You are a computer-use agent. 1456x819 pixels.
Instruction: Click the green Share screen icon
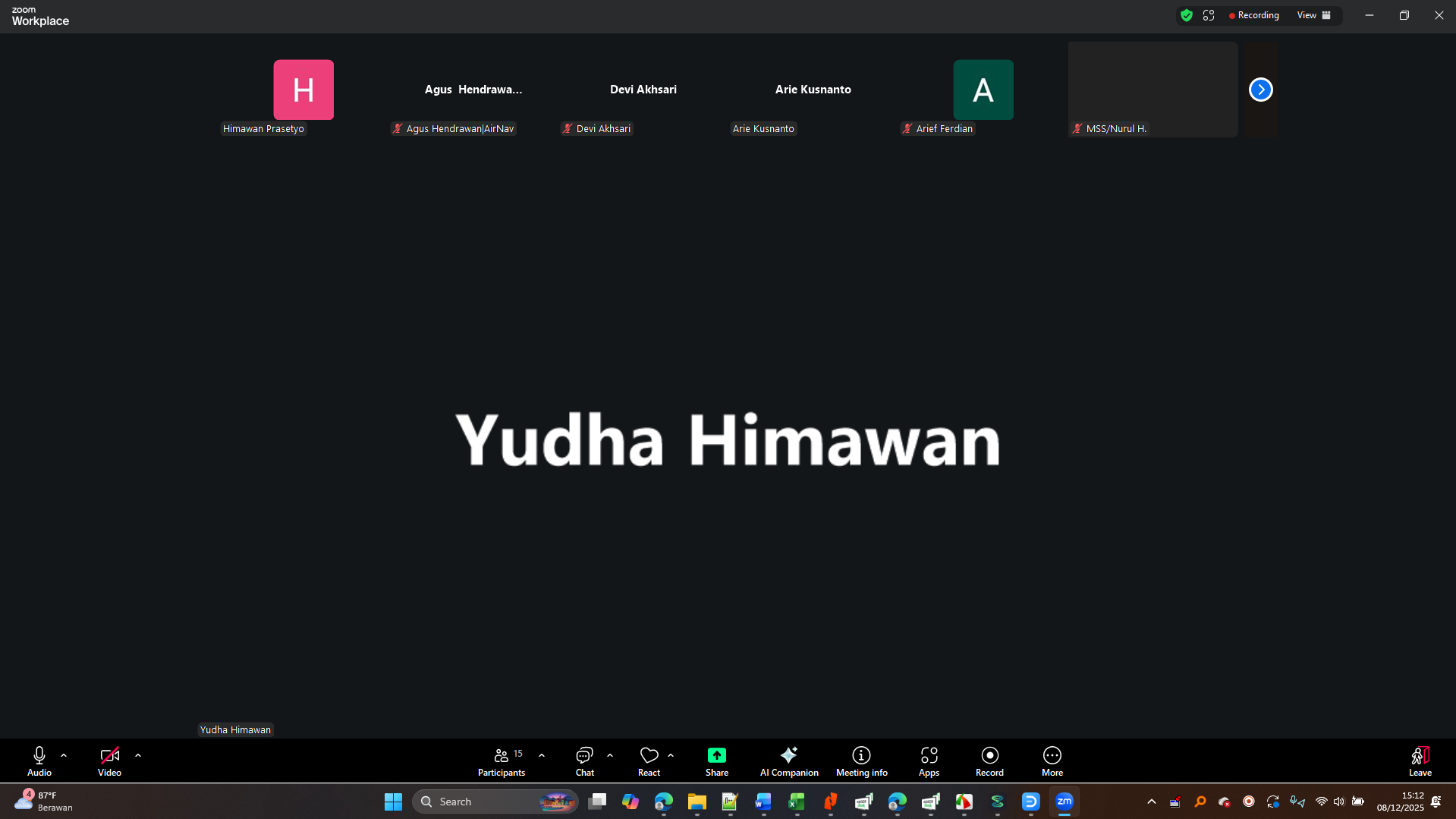pyautogui.click(x=716, y=755)
